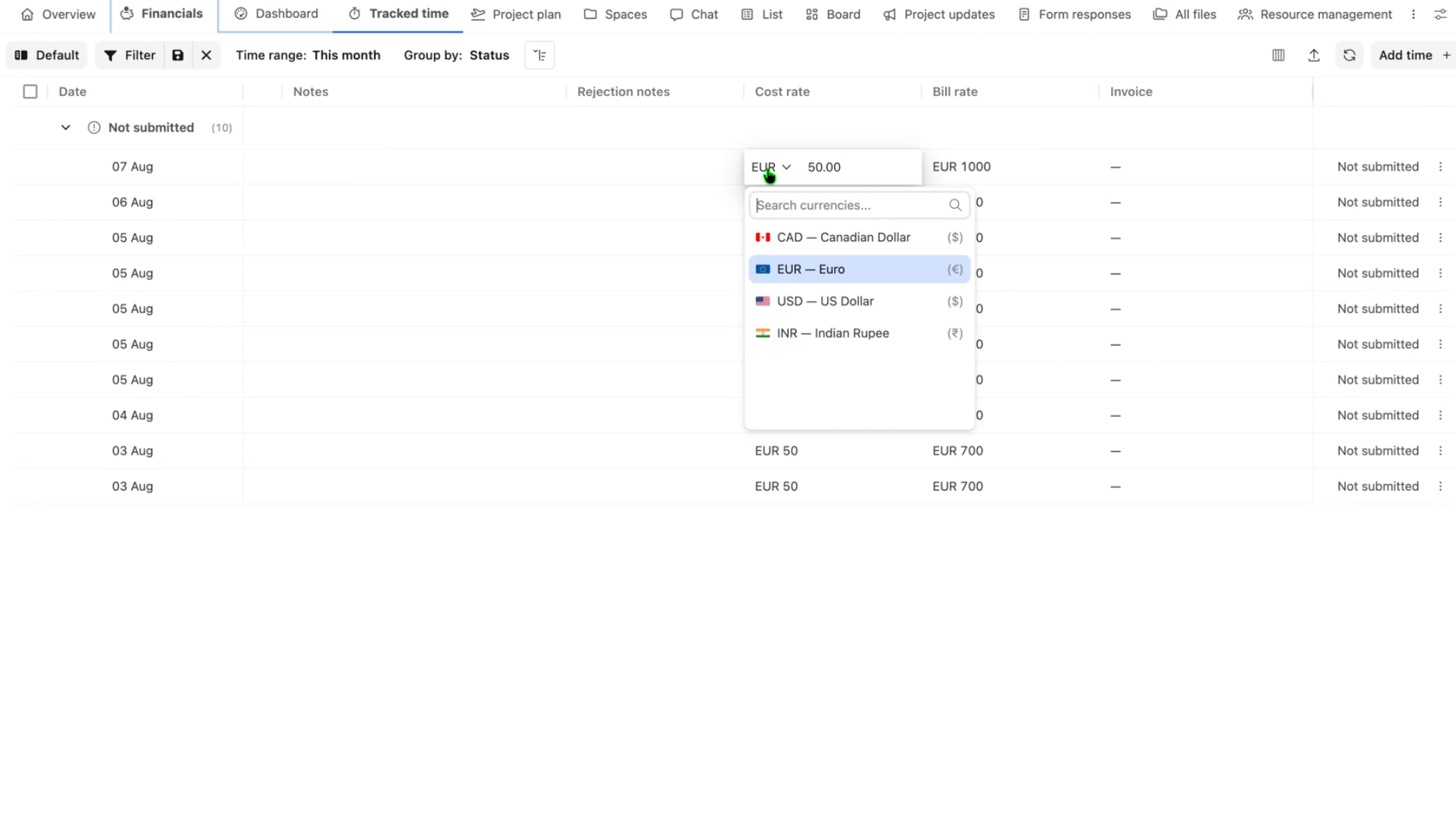This screenshot has height=814, width=1456.
Task: Click the Invoice column header
Action: pyautogui.click(x=1131, y=92)
